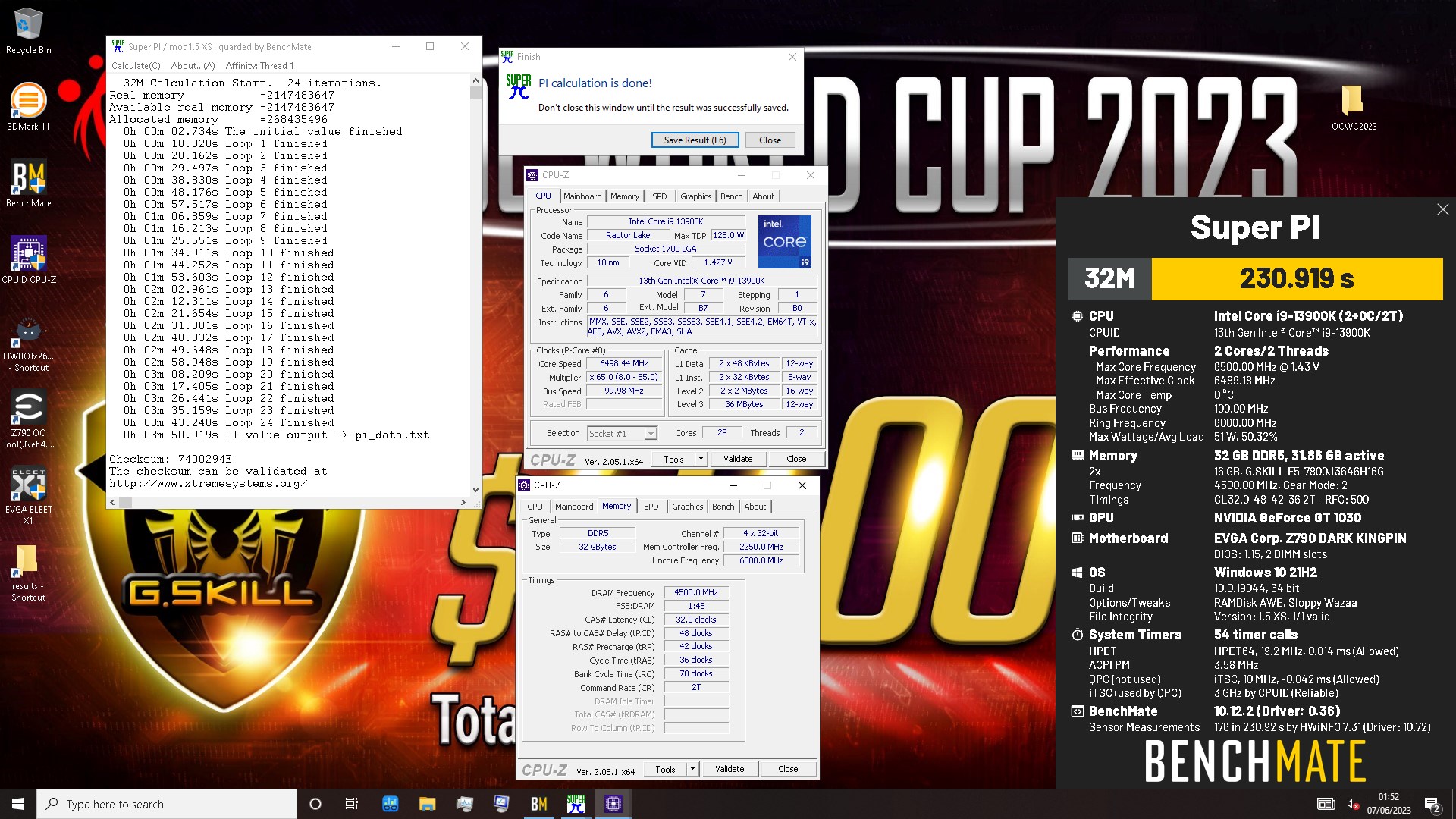The image size is (1456, 819).
Task: Open Cortana circle icon on taskbar
Action: point(315,804)
